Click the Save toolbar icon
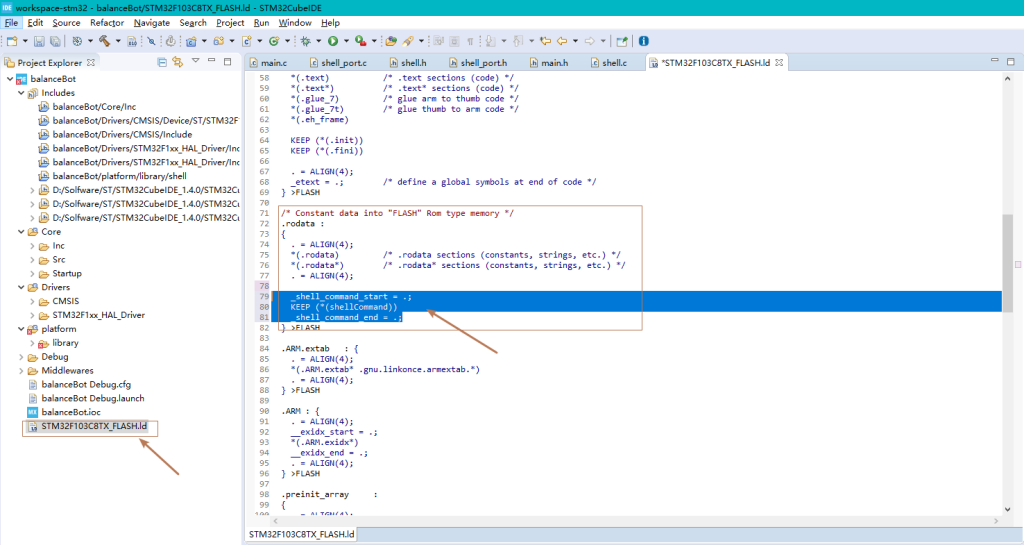 [39, 42]
